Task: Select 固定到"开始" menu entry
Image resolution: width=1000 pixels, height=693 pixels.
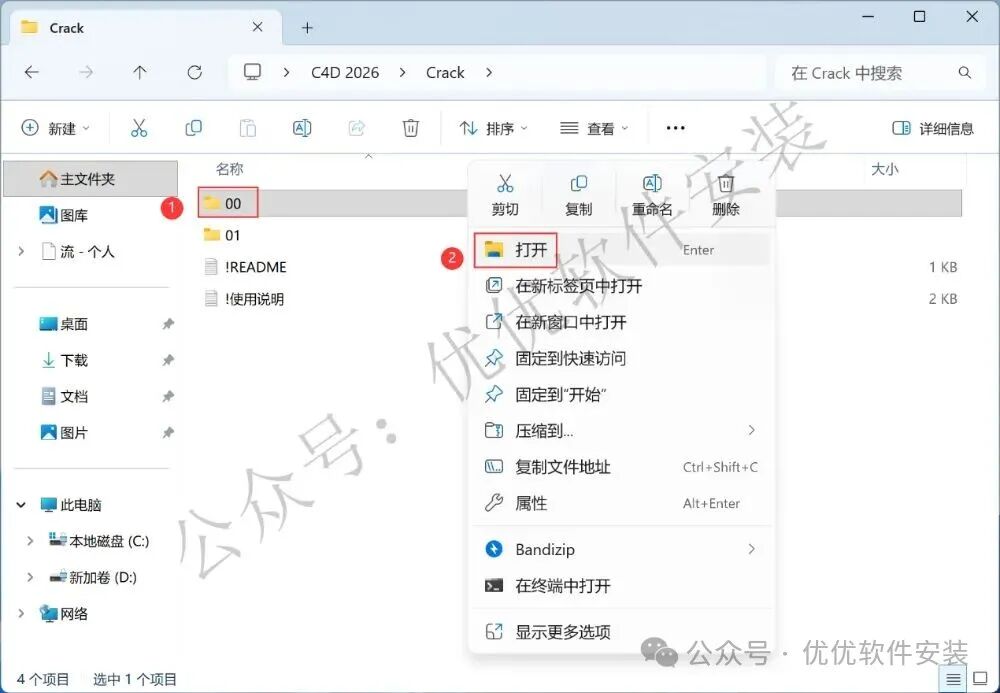Action: click(x=622, y=395)
